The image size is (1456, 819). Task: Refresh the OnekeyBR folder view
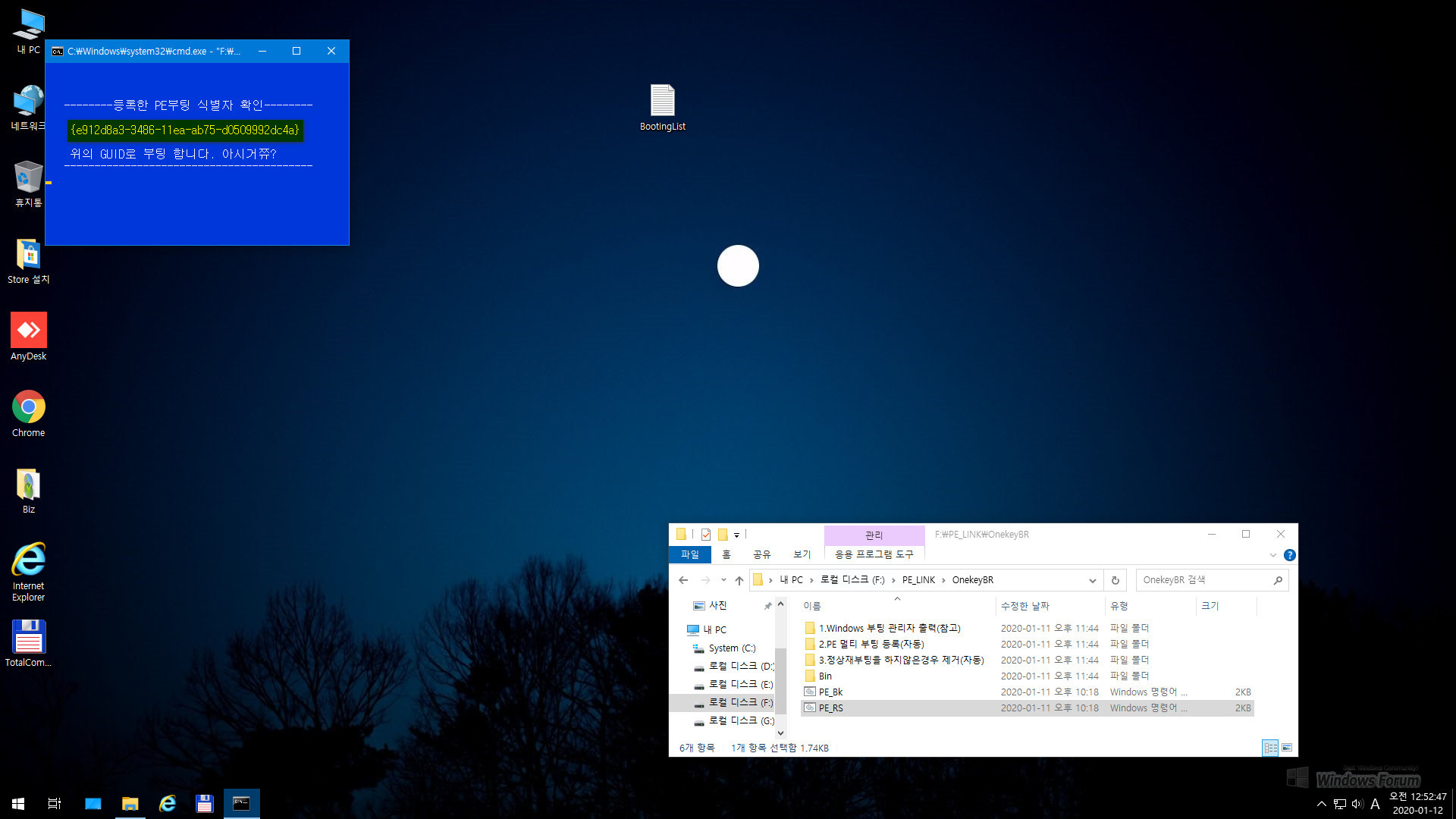(x=1115, y=580)
